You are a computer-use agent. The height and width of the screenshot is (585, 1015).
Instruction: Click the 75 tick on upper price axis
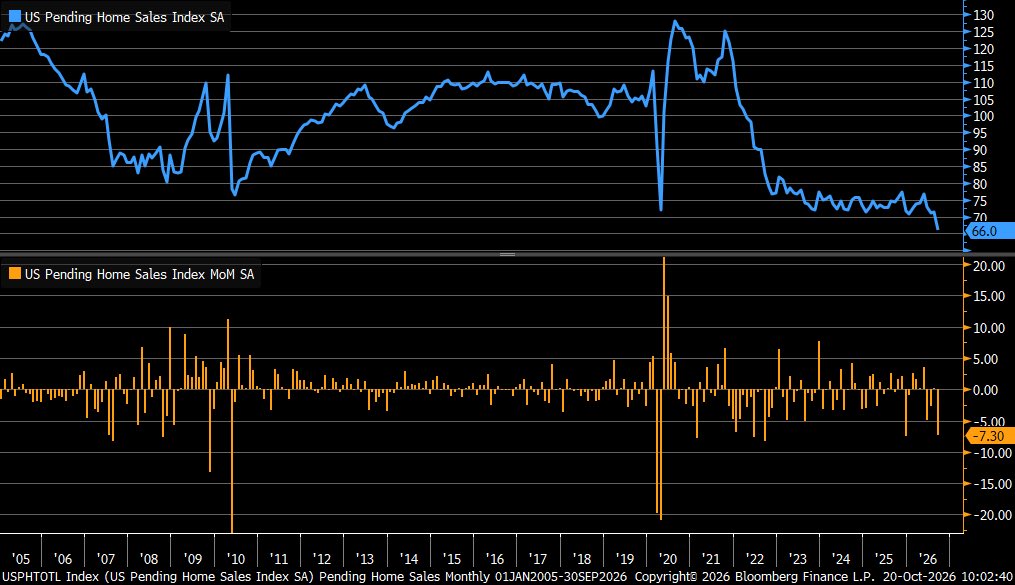coord(979,201)
